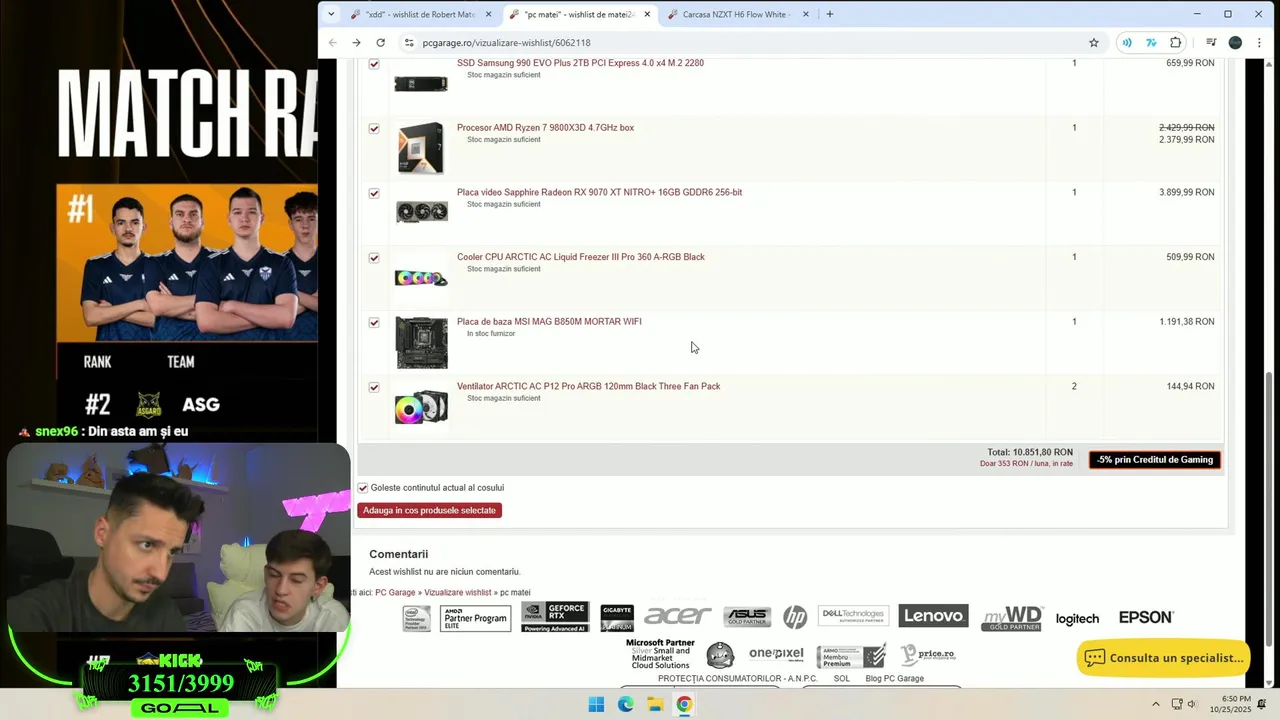Image resolution: width=1280 pixels, height=720 pixels.
Task: Click the Dell Technologies logo
Action: (853, 616)
